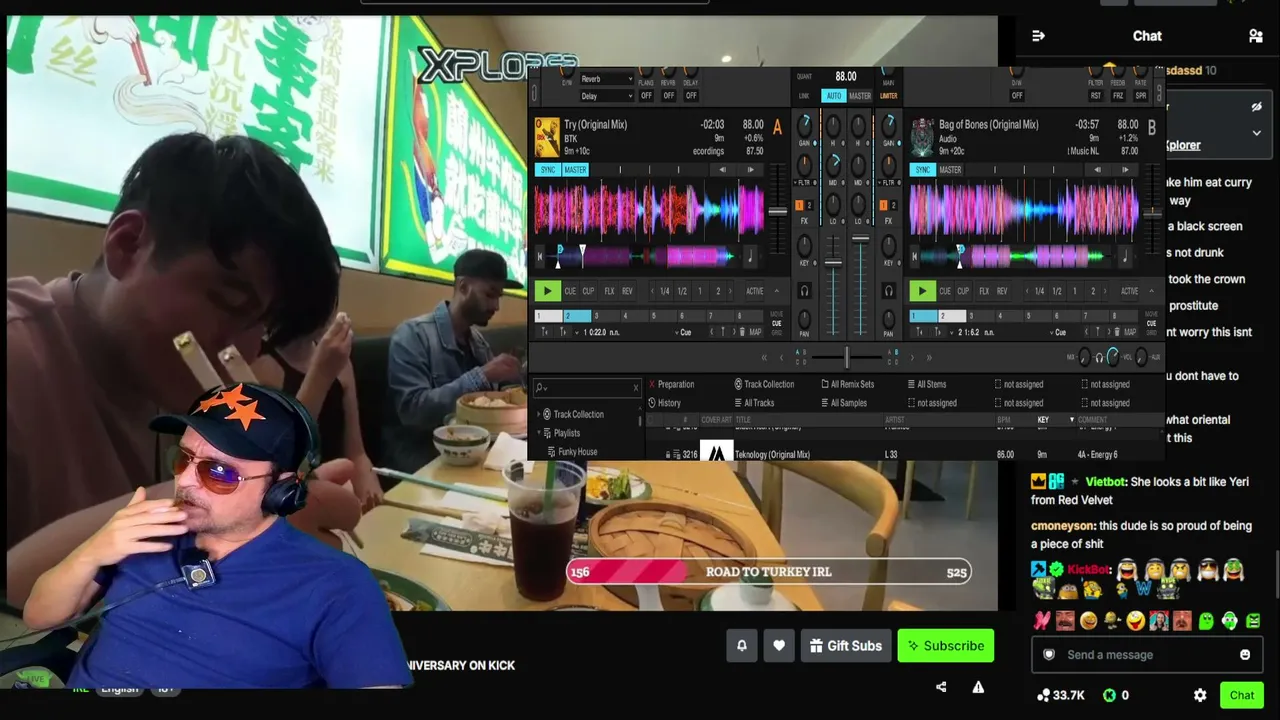
Task: Adjust deck A tempo fader
Action: (x=777, y=212)
